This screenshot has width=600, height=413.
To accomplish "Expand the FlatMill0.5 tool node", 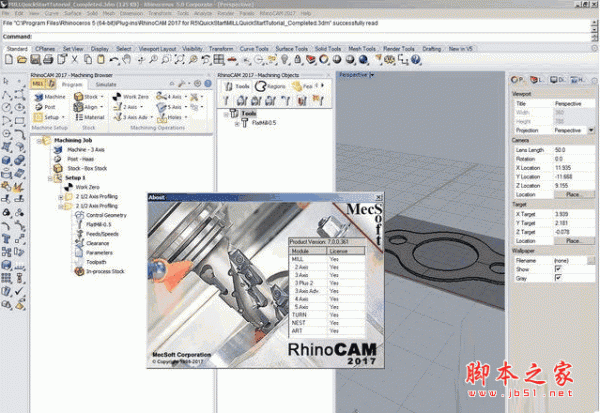I will [237, 123].
